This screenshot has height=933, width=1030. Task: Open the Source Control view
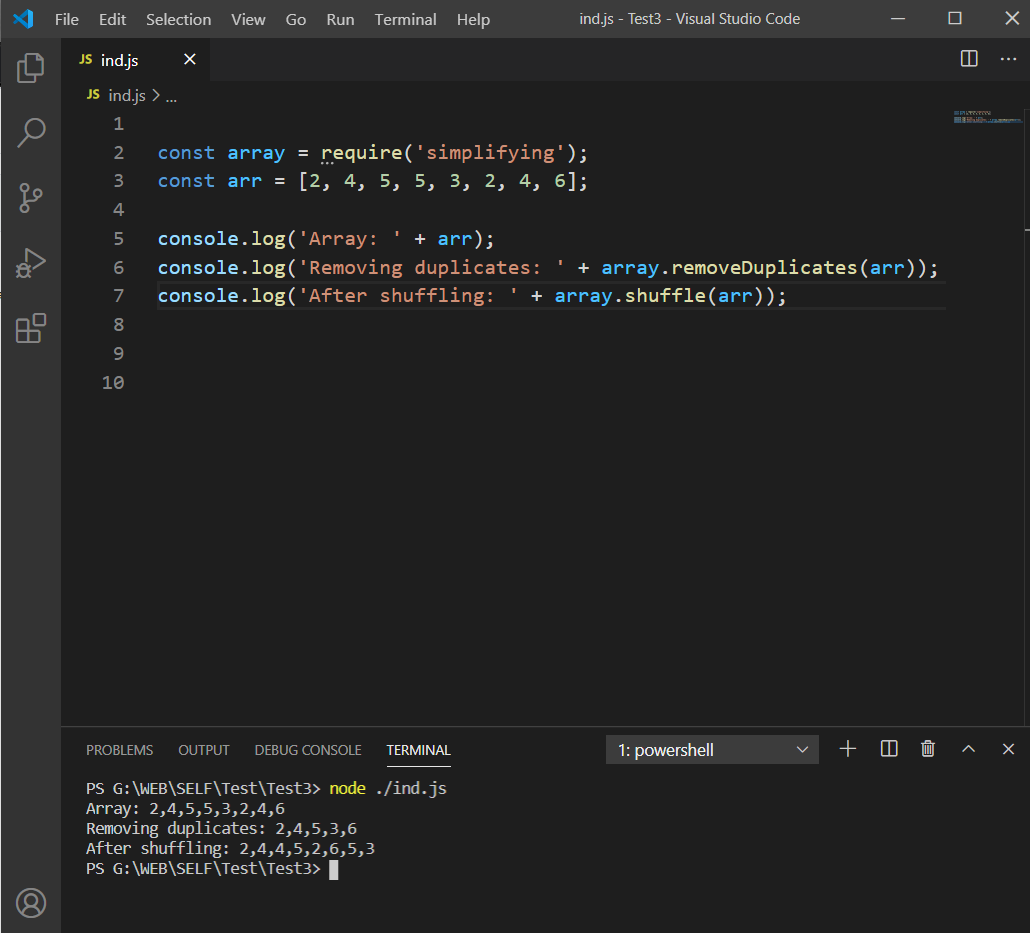(x=31, y=198)
